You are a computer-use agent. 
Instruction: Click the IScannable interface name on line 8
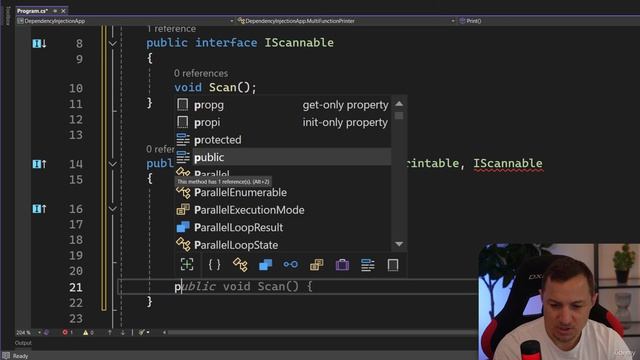point(299,43)
